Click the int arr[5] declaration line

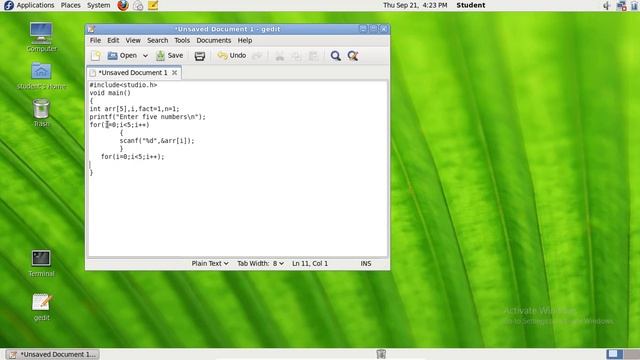pyautogui.click(x=134, y=109)
